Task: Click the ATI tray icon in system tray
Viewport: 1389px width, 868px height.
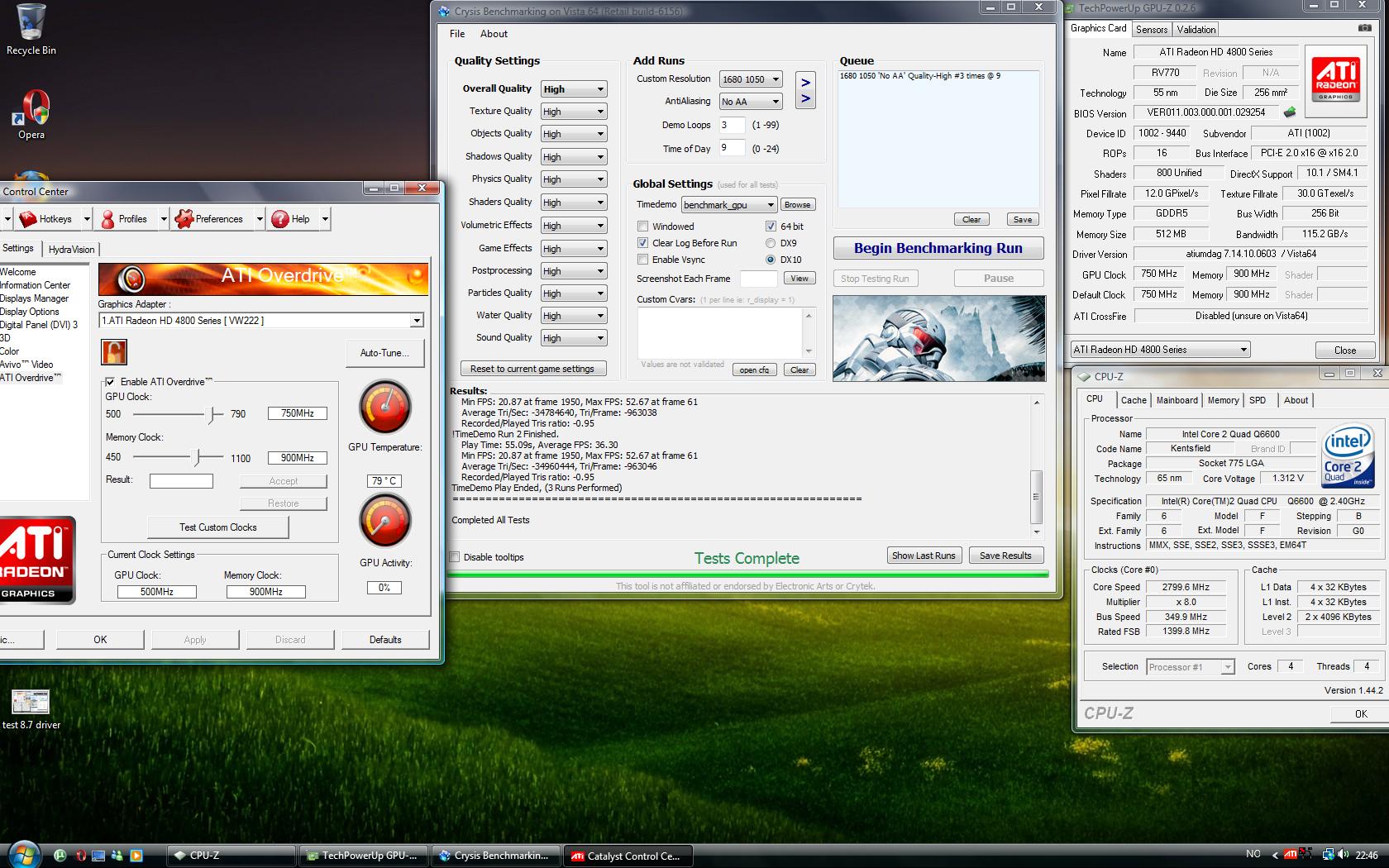Action: pos(1291,855)
